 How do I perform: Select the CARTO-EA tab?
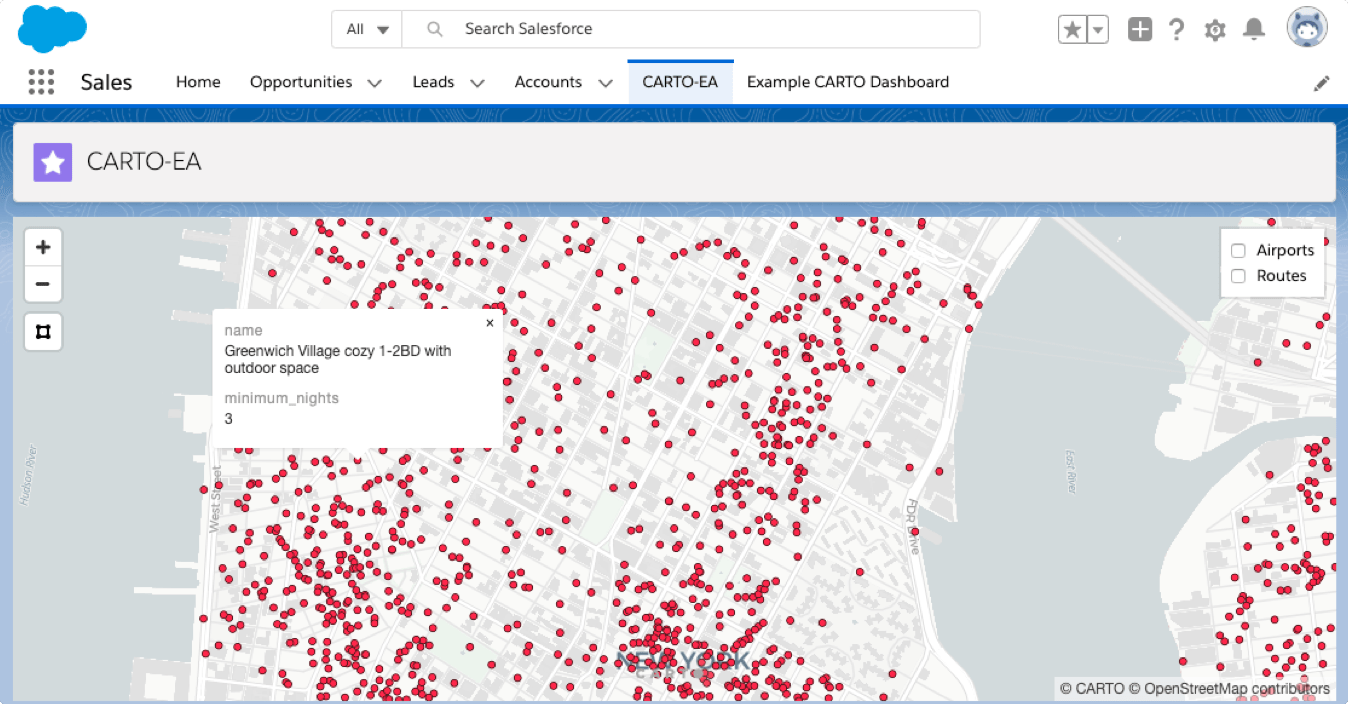point(680,82)
